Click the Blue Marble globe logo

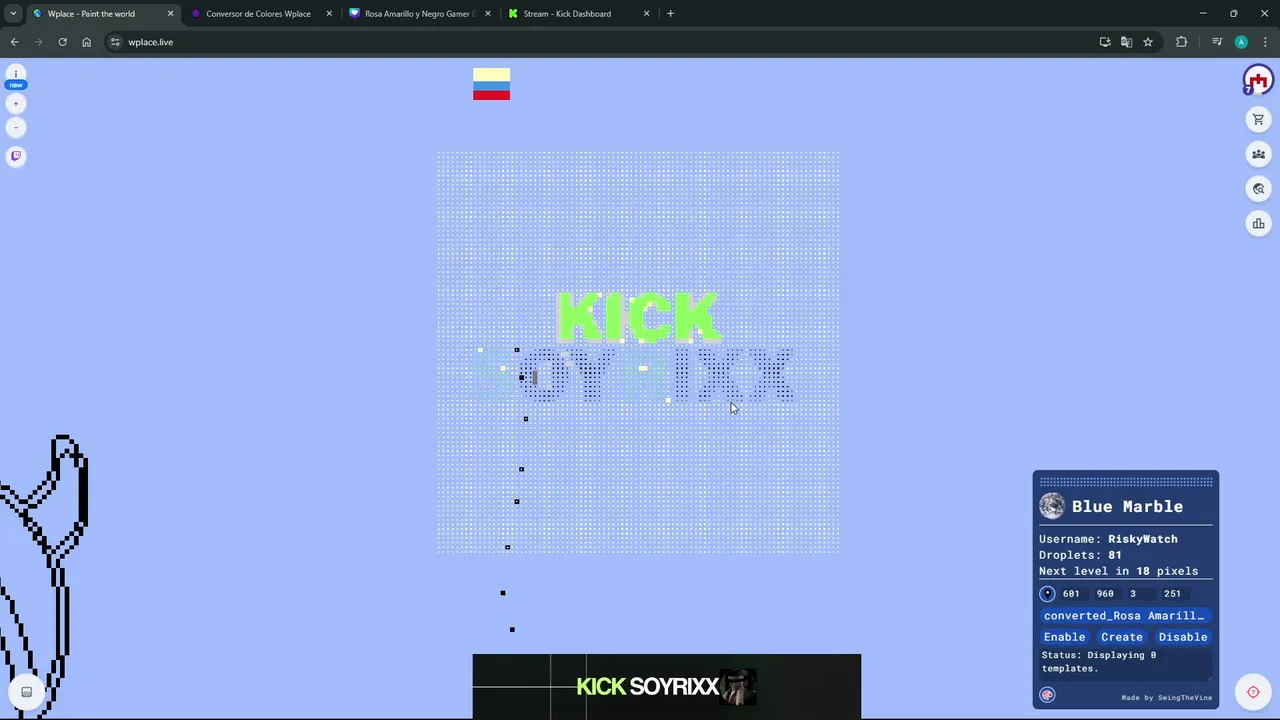(1052, 506)
